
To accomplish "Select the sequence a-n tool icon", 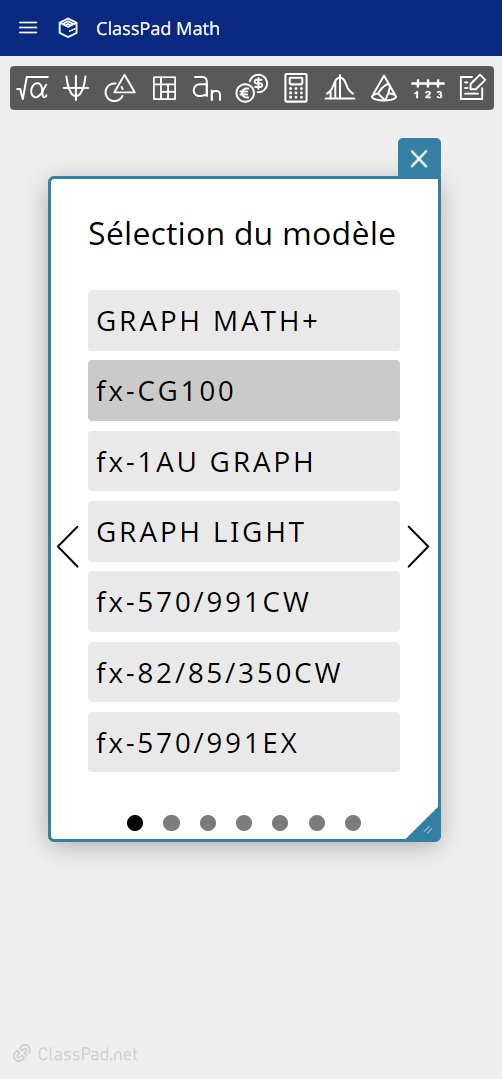I will click(x=206, y=88).
